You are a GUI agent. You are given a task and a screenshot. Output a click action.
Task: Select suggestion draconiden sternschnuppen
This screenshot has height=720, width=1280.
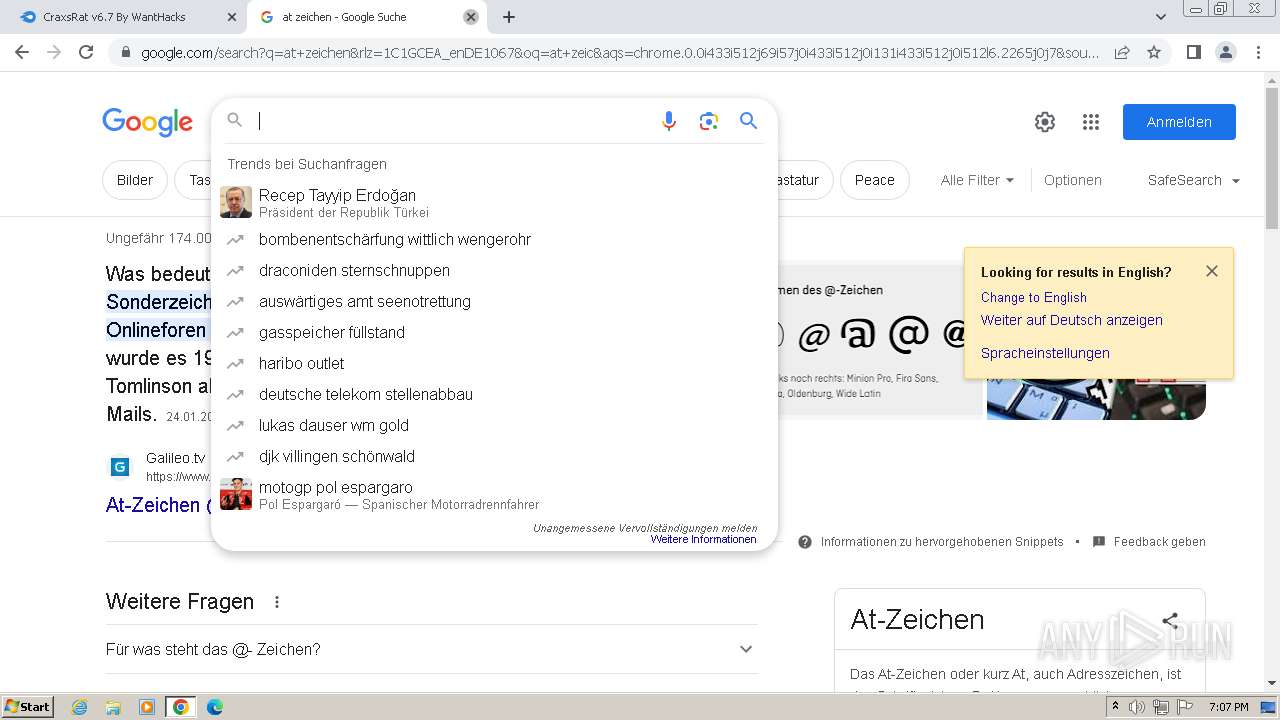(494, 270)
